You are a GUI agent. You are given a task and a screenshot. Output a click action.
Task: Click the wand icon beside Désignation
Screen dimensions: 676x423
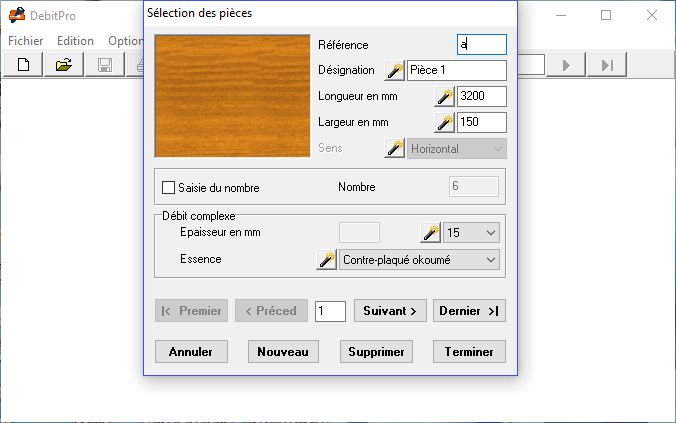pos(394,71)
